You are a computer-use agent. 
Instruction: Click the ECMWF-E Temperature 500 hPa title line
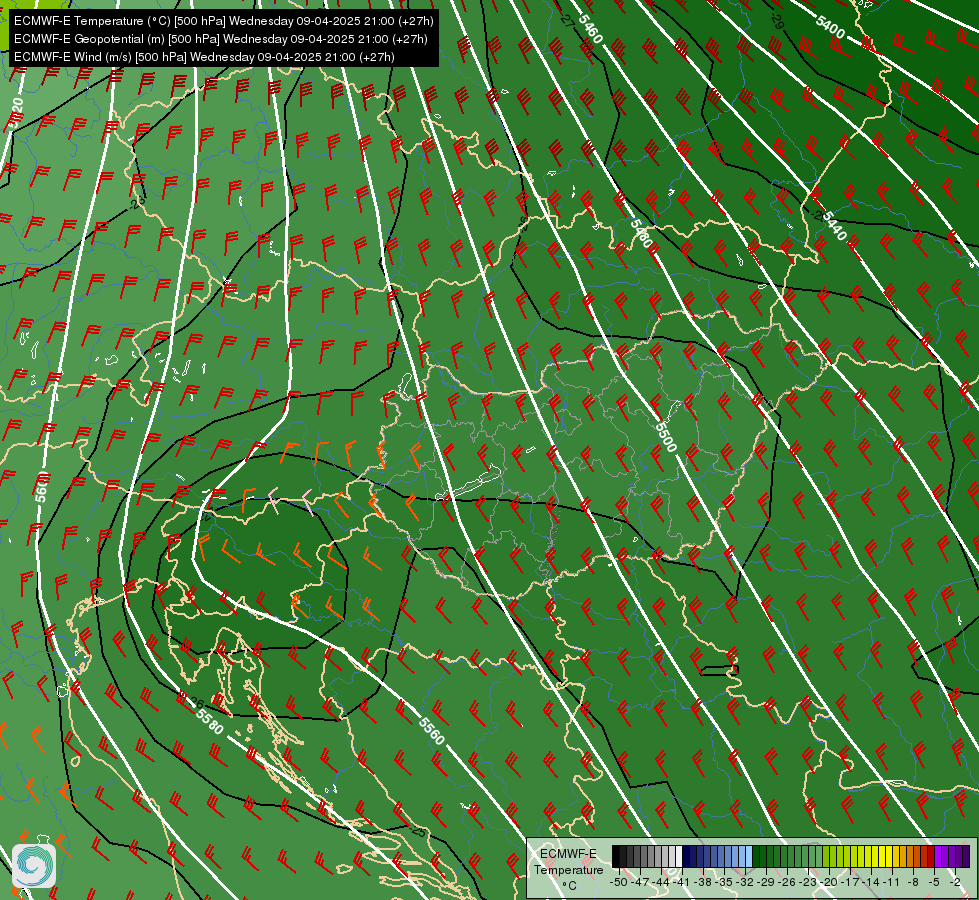click(224, 21)
